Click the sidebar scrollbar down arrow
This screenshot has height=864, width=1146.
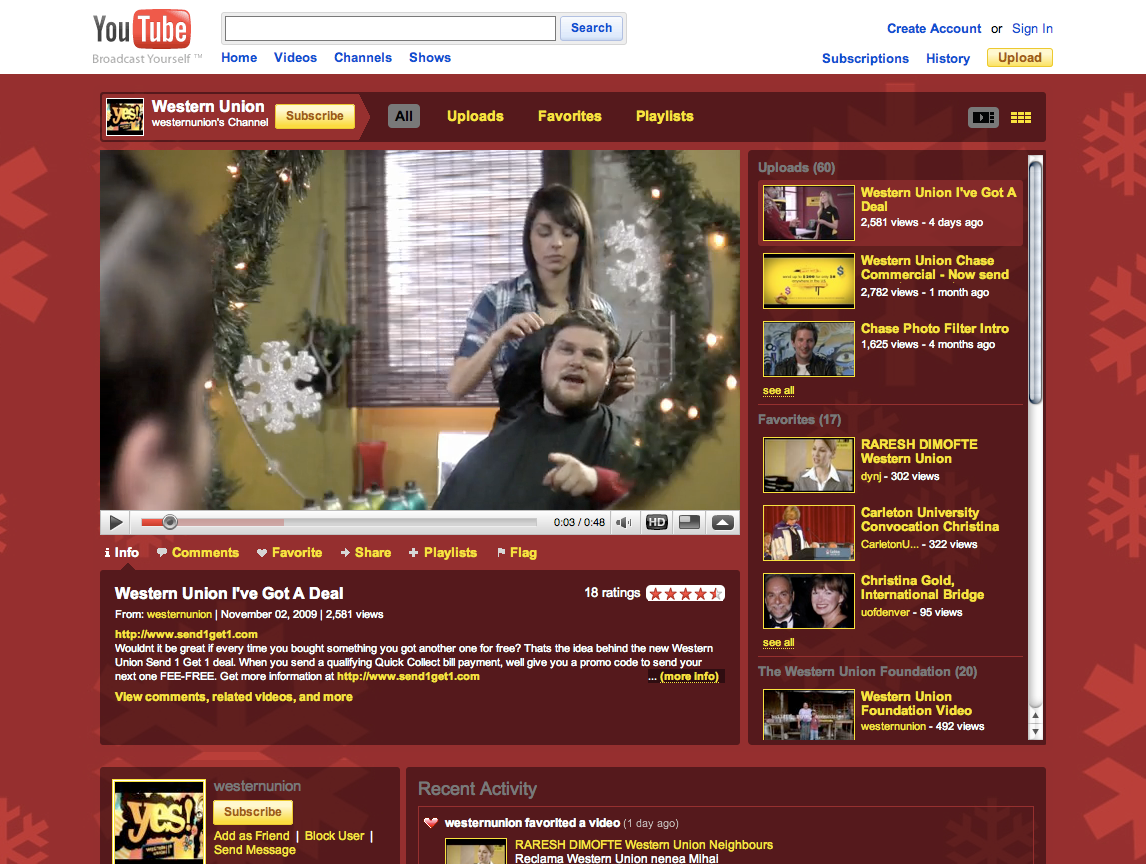pyautogui.click(x=1035, y=732)
